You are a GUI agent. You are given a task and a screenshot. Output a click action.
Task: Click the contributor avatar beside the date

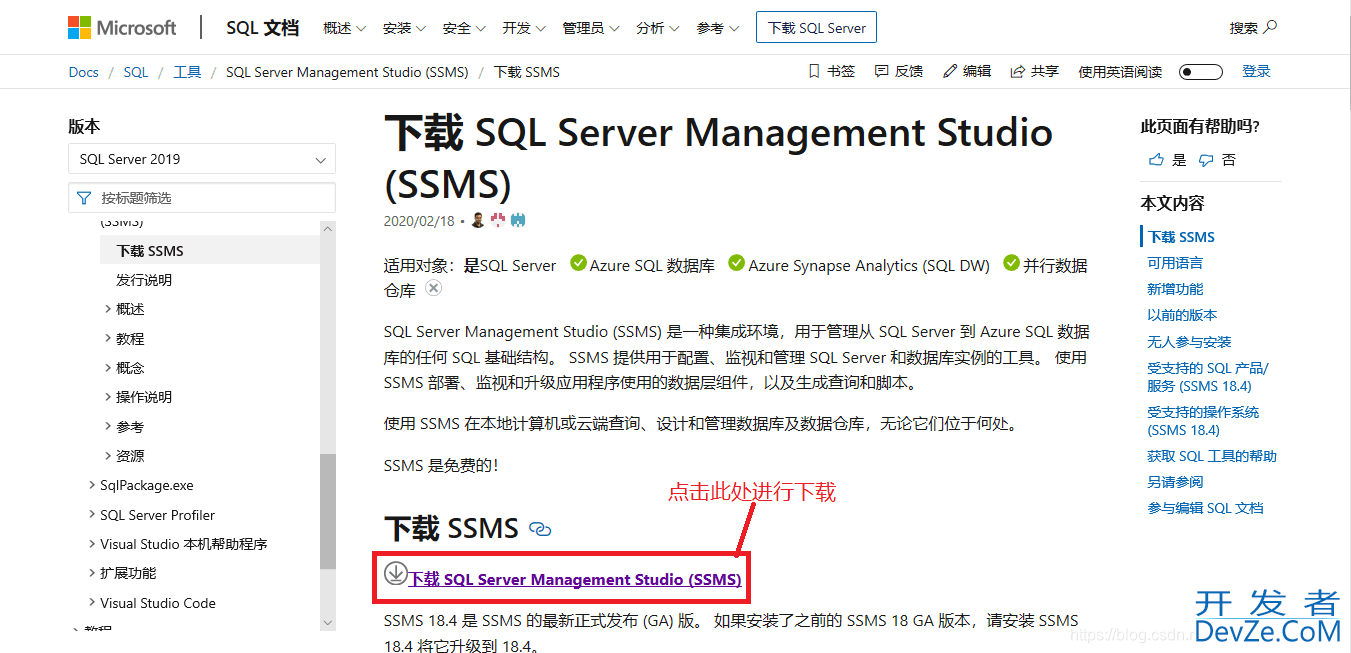(x=478, y=220)
